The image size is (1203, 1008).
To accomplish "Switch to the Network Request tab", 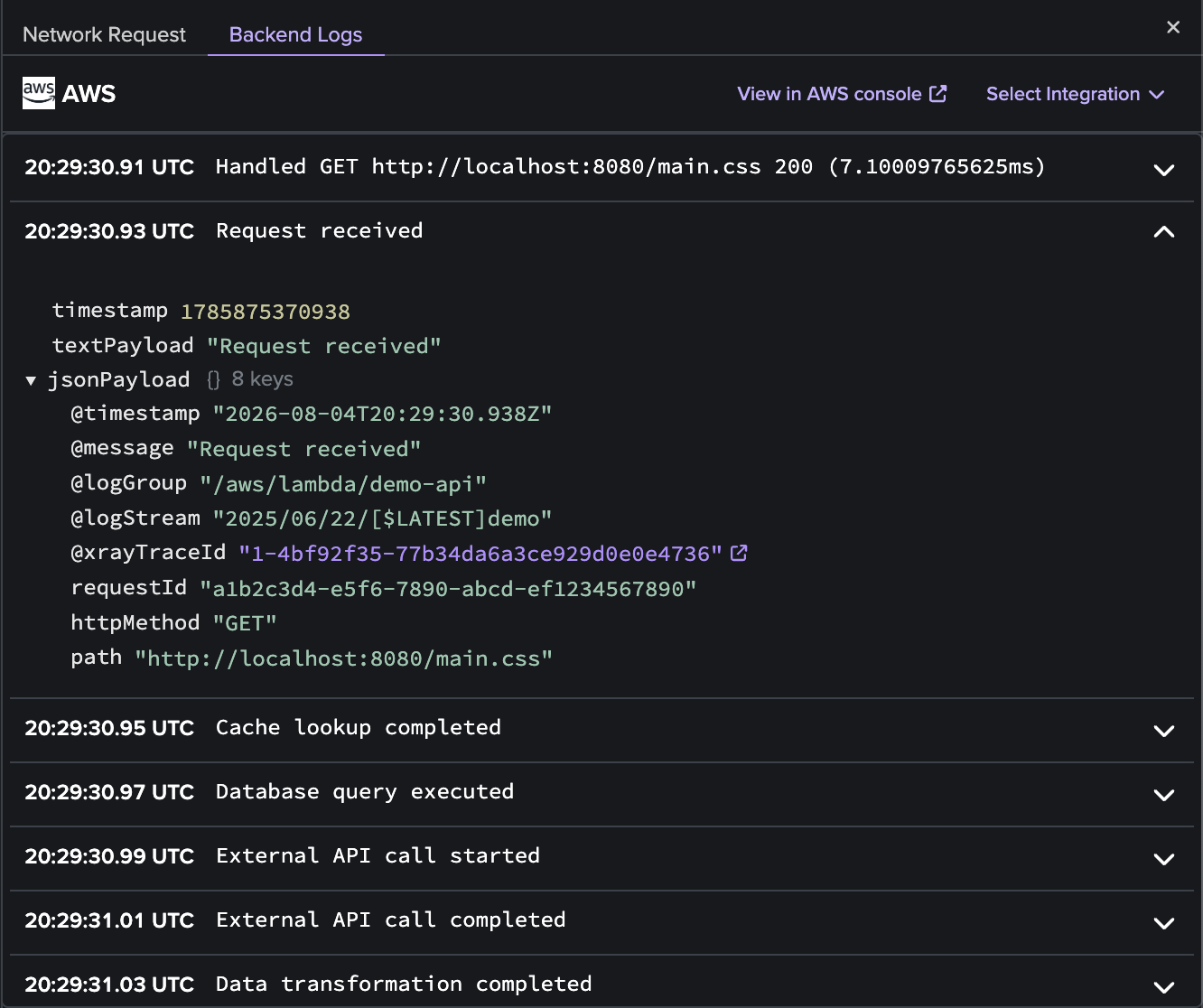I will (x=104, y=34).
